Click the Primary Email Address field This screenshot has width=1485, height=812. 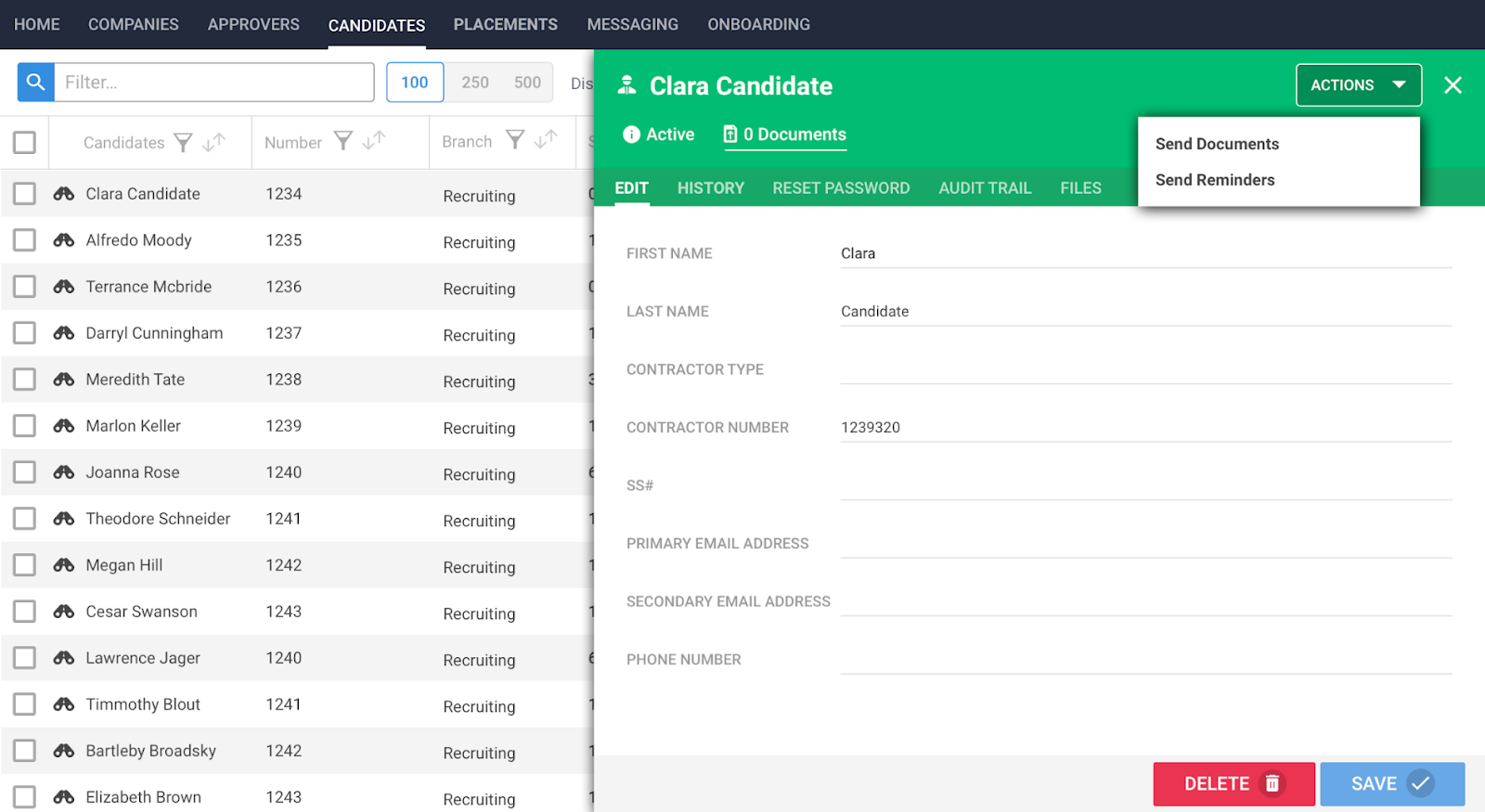tap(1145, 544)
